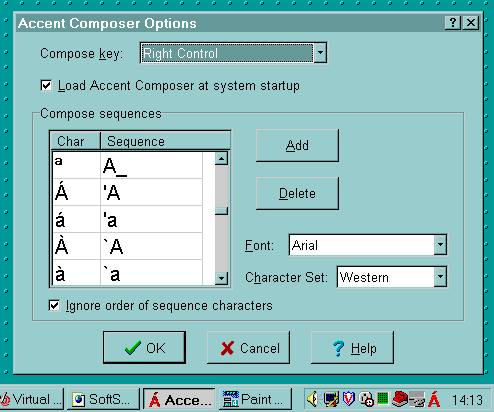Image resolution: width=494 pixels, height=412 pixels.
Task: Toggle Load Accent Composer at system startup
Action: click(x=46, y=86)
